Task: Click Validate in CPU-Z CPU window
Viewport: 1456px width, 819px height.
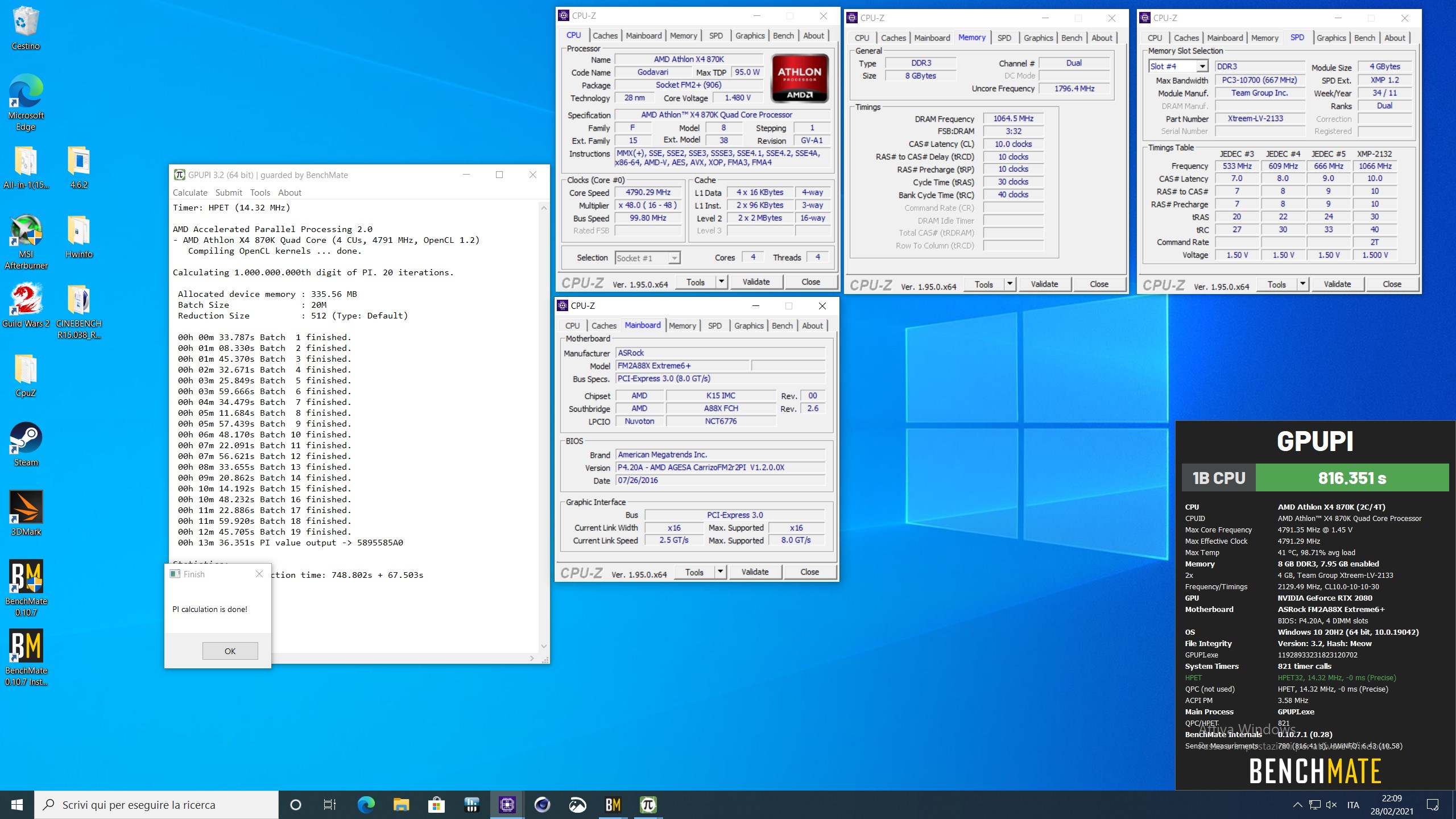Action: click(756, 282)
